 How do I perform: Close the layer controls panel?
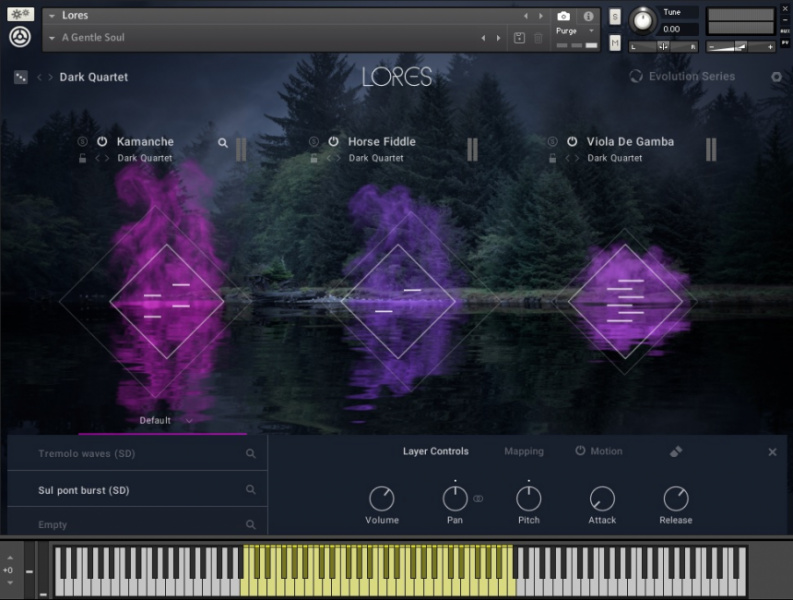[772, 452]
